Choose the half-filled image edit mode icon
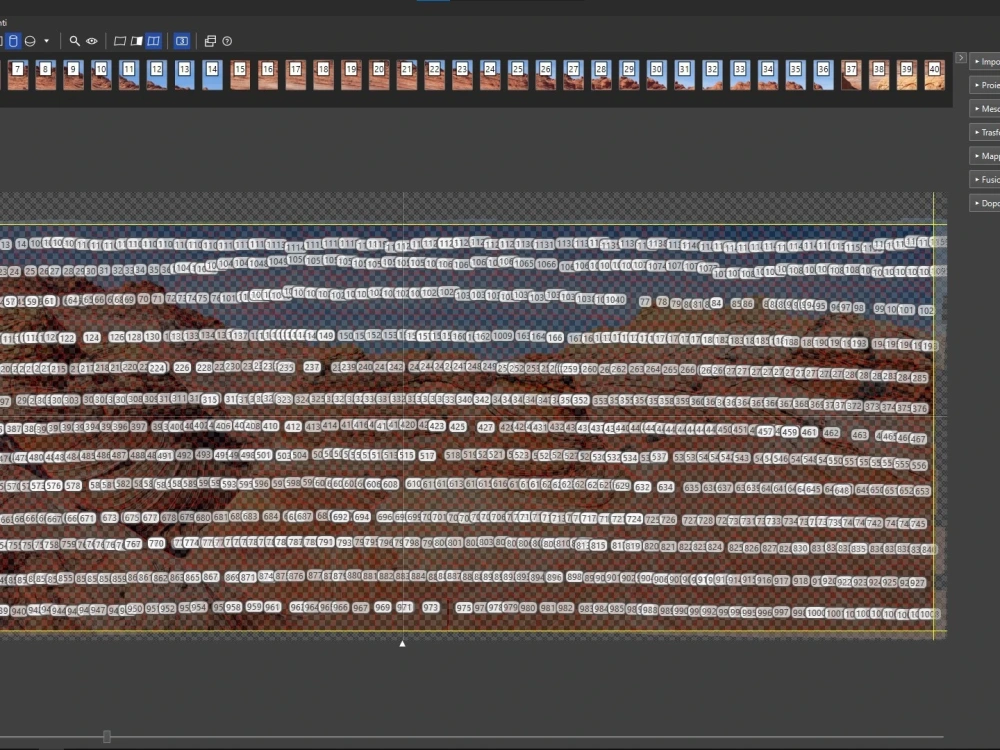Screen dimensions: 1000x750 click(136, 41)
